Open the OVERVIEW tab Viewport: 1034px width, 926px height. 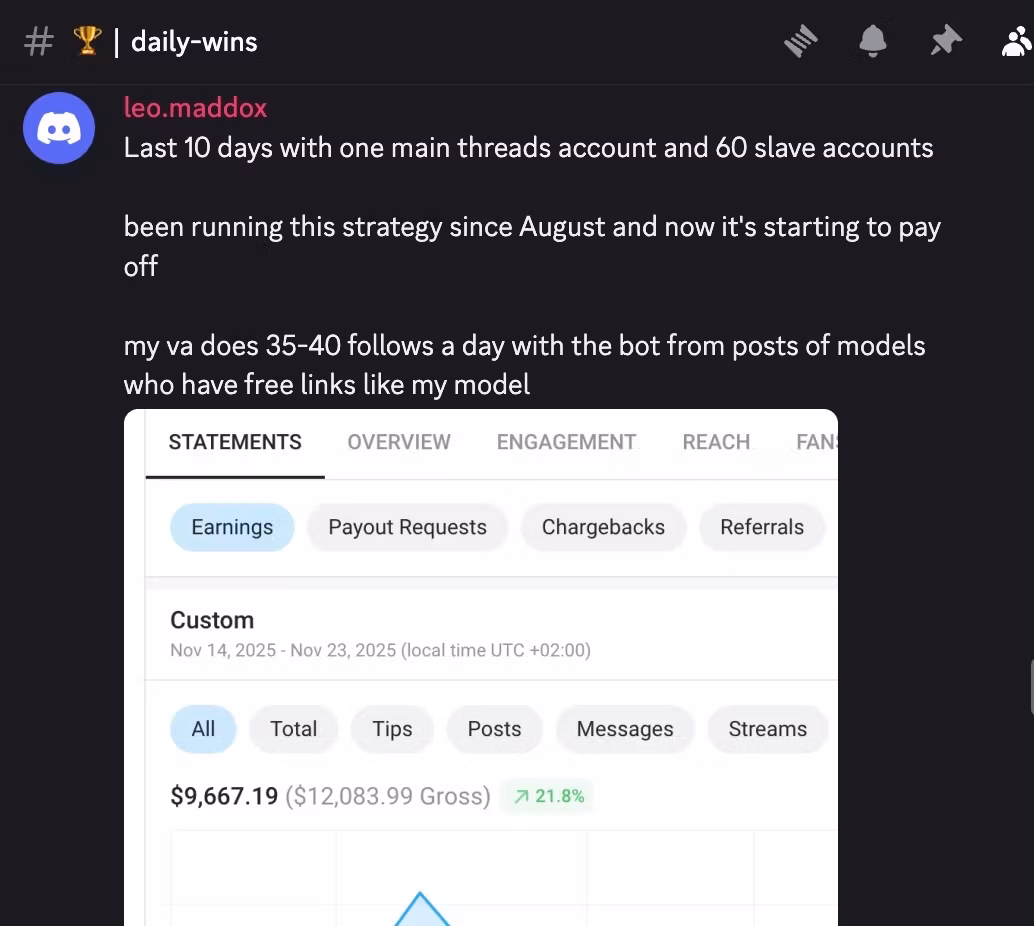(399, 442)
